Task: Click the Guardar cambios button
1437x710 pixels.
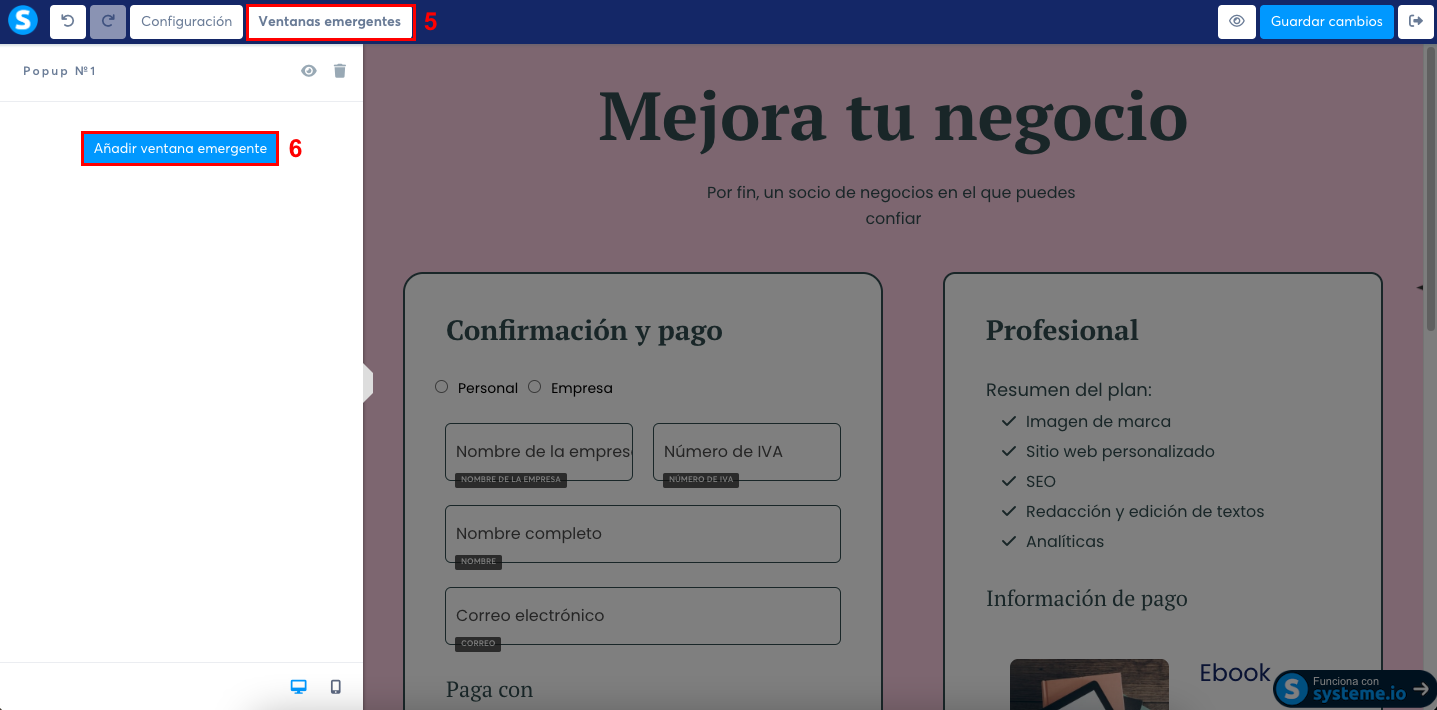Action: coord(1327,20)
